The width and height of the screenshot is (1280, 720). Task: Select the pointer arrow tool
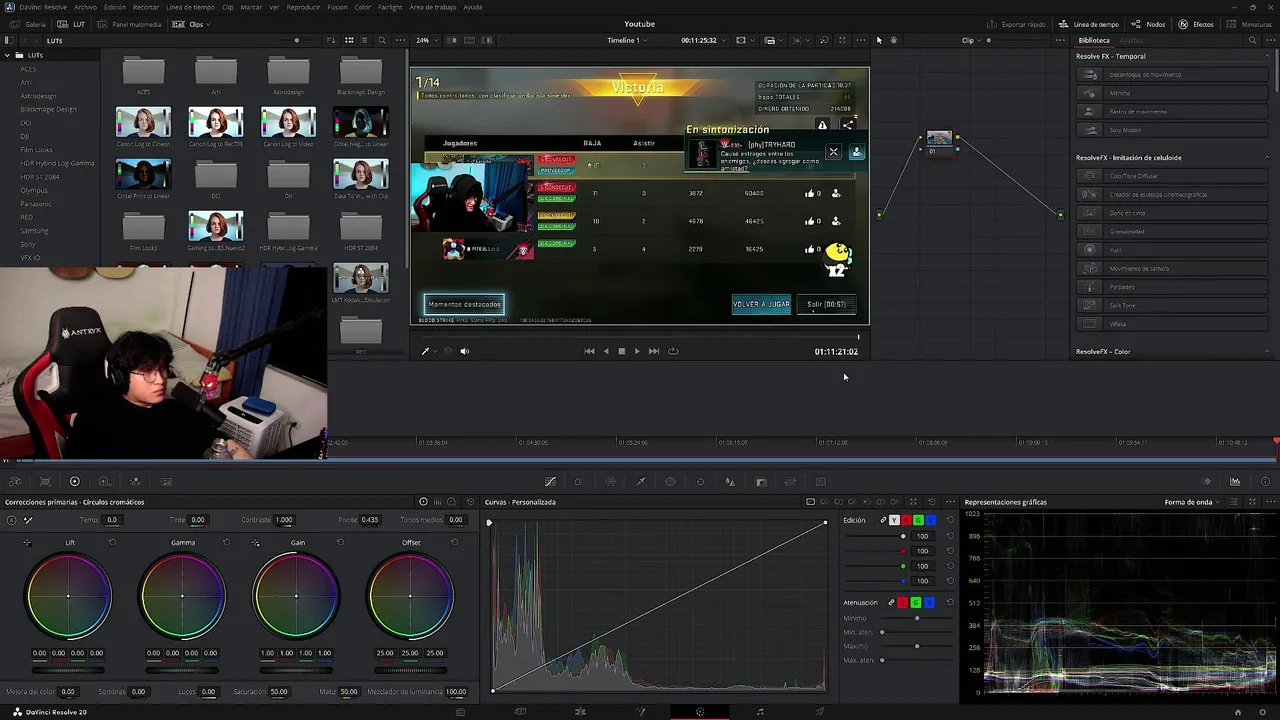click(x=879, y=40)
